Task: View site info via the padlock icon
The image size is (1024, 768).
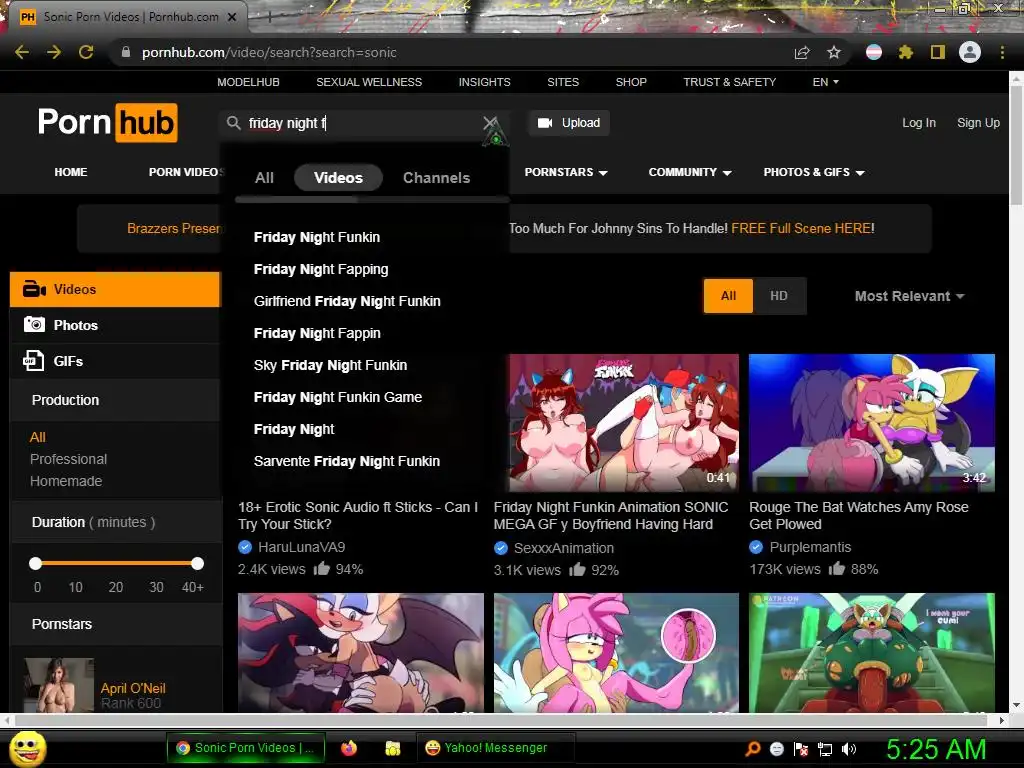Action: (x=125, y=52)
